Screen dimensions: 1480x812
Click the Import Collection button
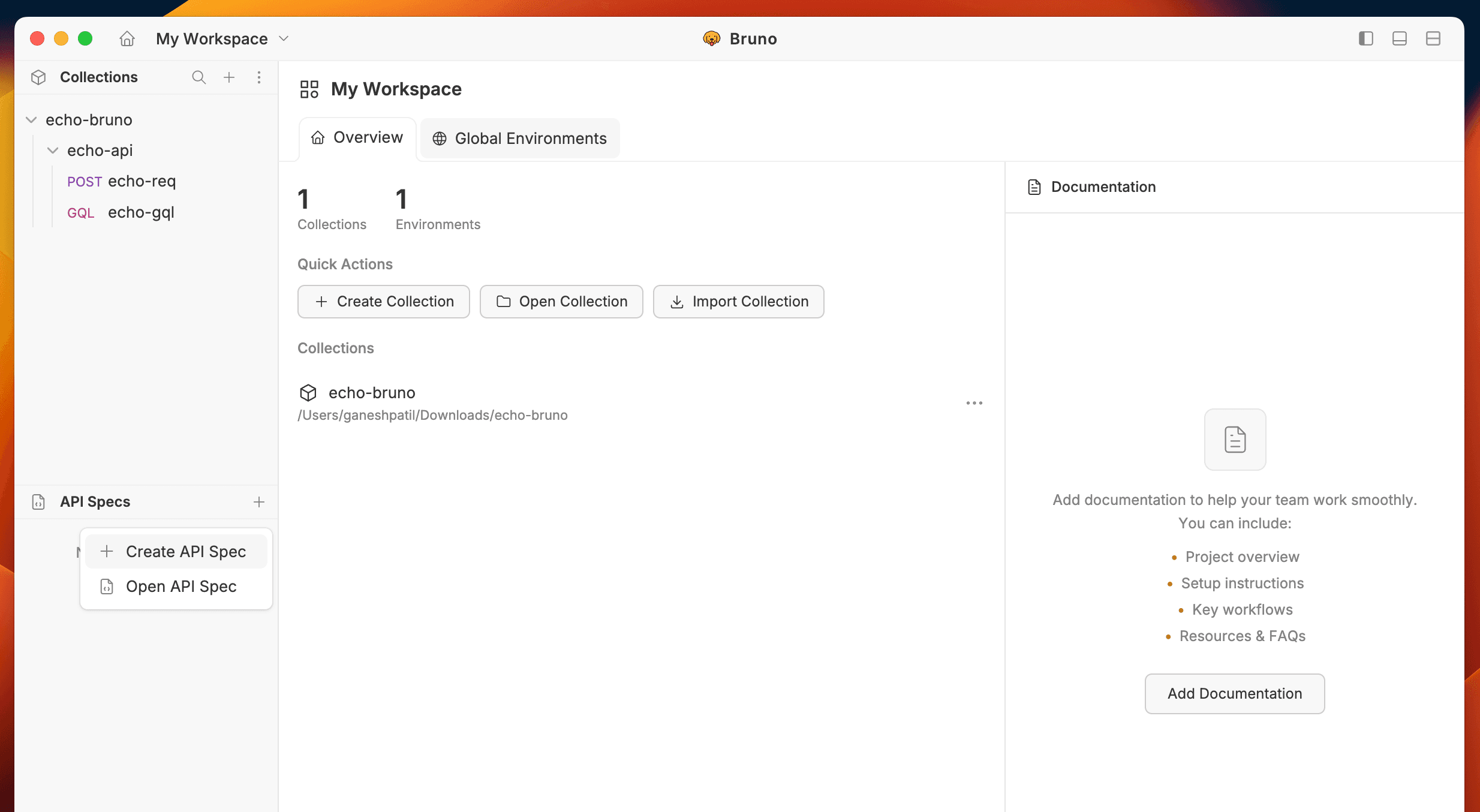(738, 302)
